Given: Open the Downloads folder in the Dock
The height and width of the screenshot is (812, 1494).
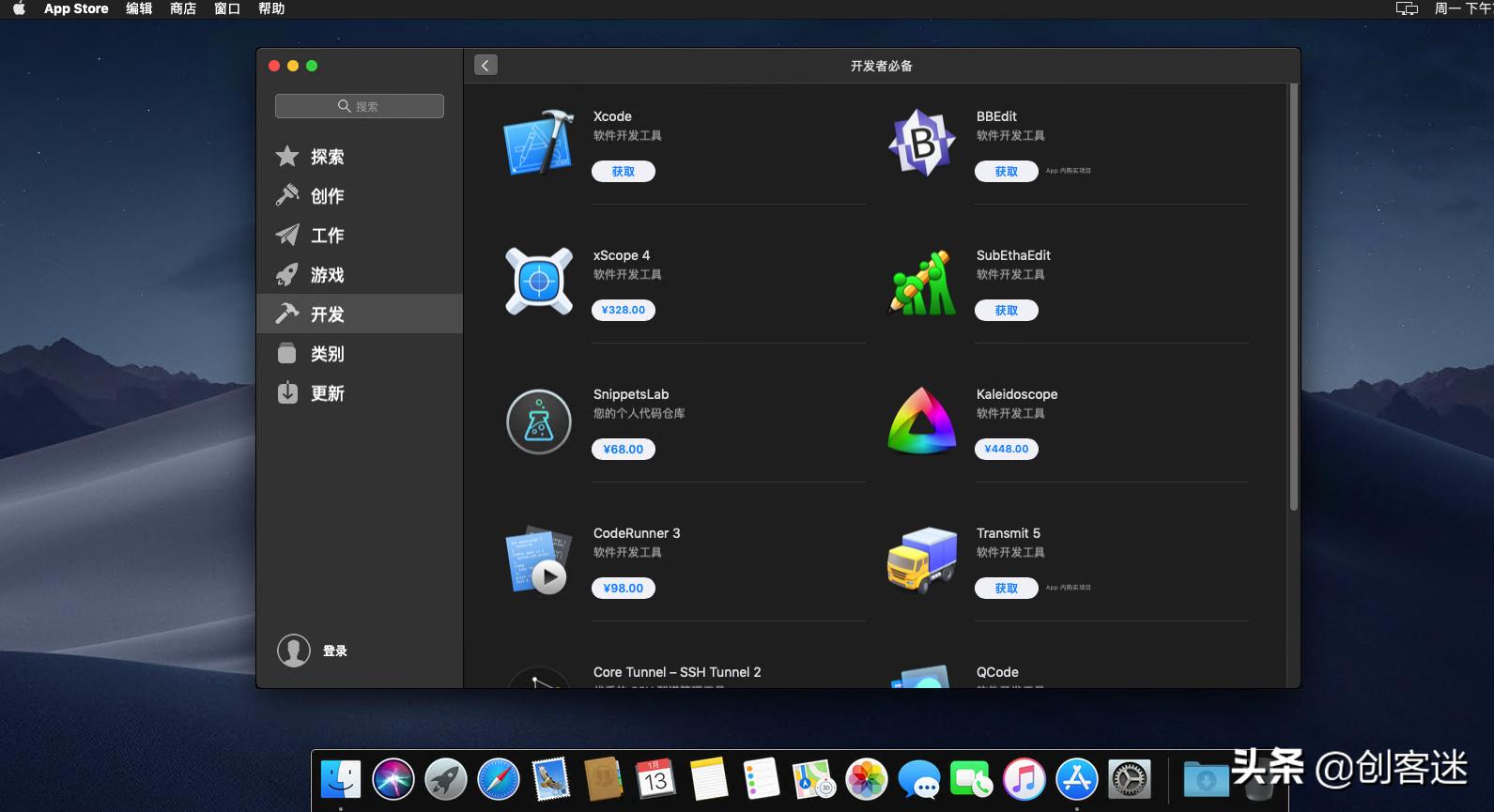Looking at the screenshot, I should (x=1206, y=779).
